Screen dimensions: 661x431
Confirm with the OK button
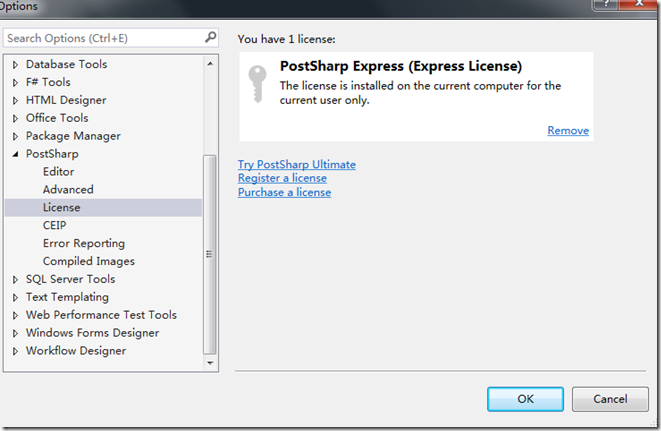pos(525,399)
